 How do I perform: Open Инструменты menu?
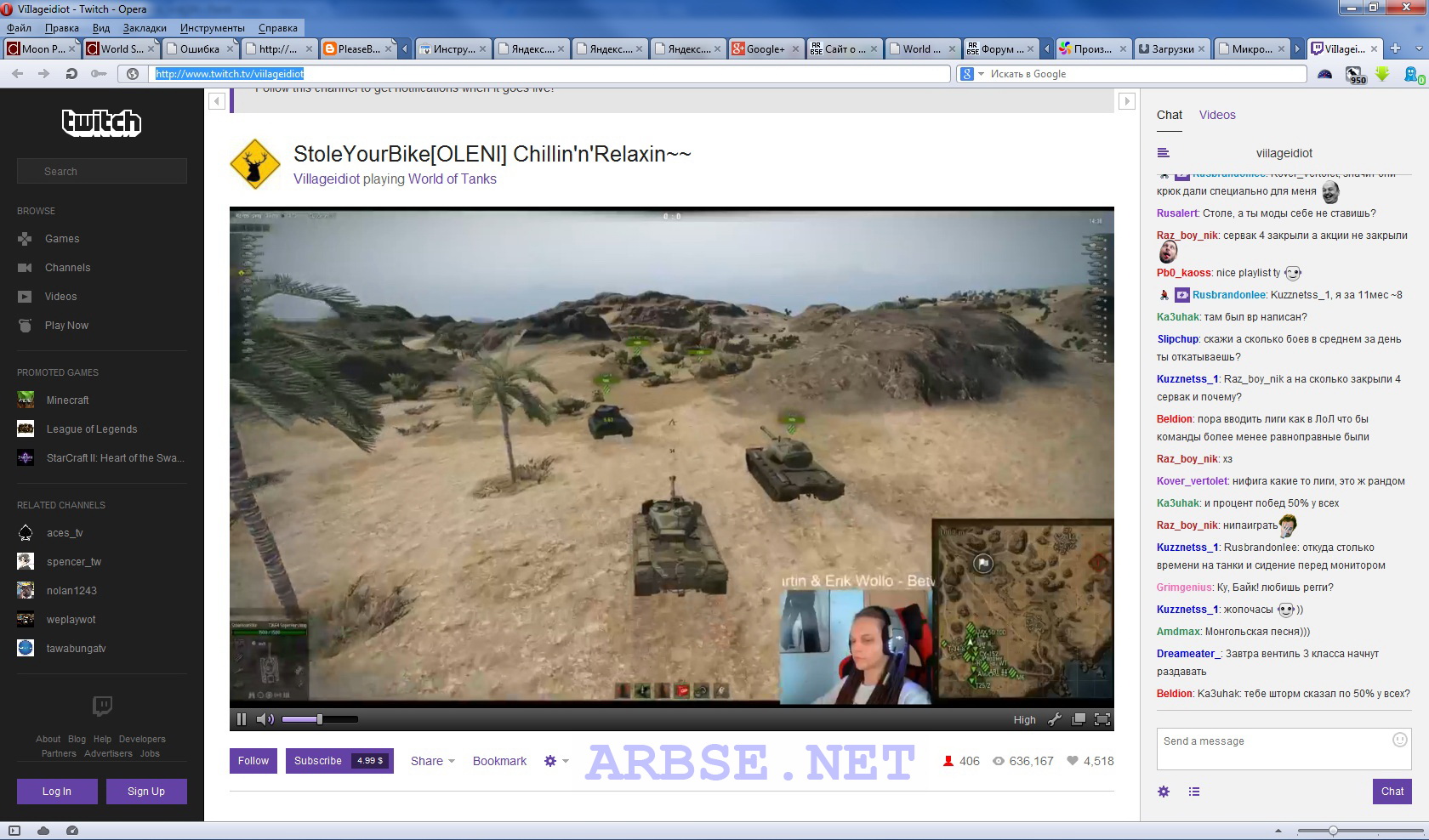tap(212, 28)
